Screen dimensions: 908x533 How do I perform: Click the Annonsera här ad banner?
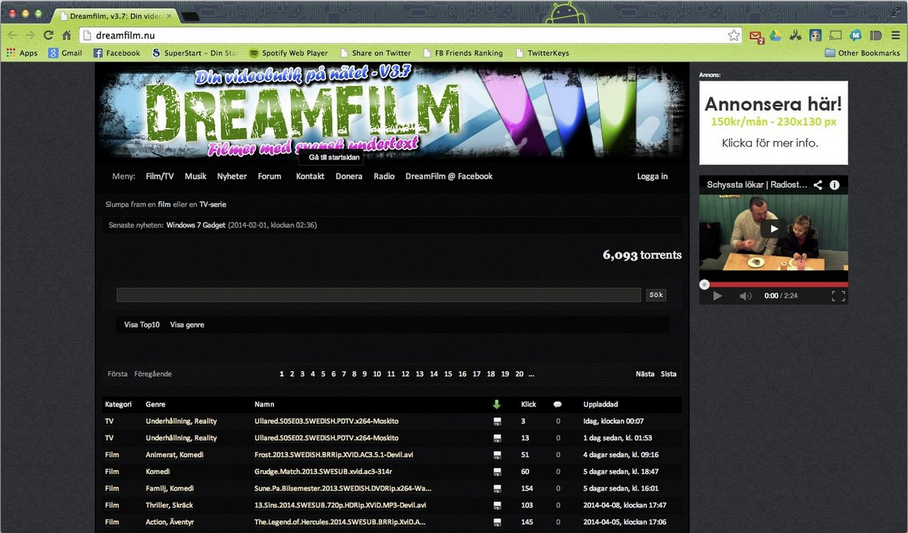[x=773, y=123]
